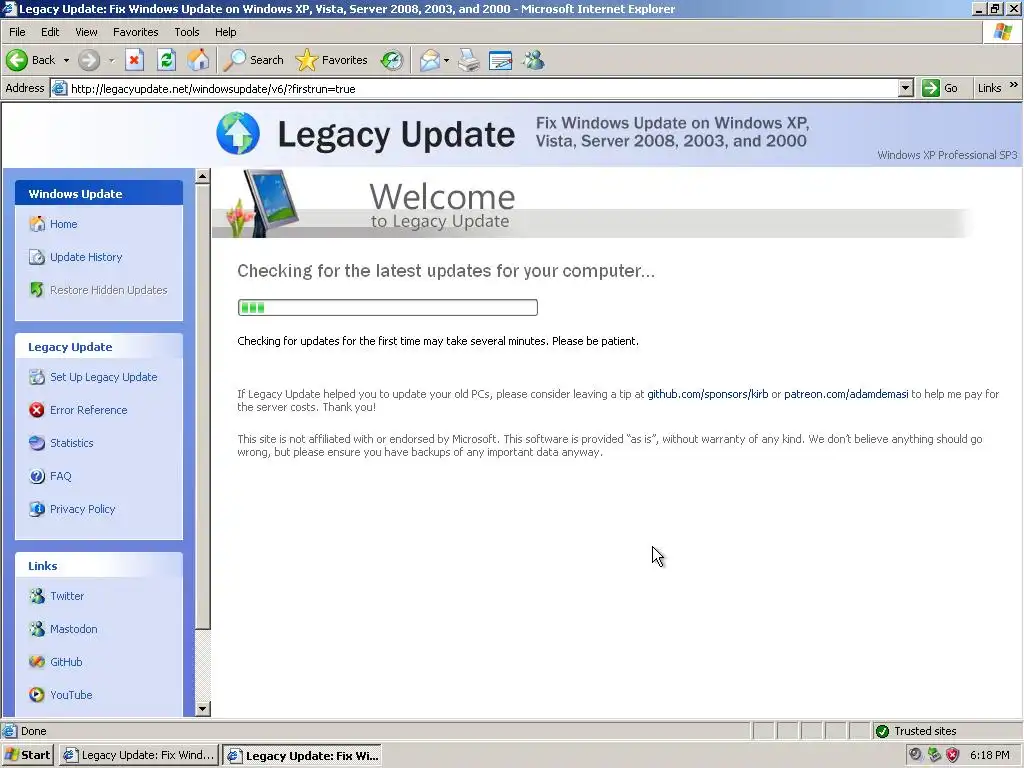Image resolution: width=1024 pixels, height=768 pixels.
Task: Expand the Mail button dropdown arrow
Action: (447, 60)
